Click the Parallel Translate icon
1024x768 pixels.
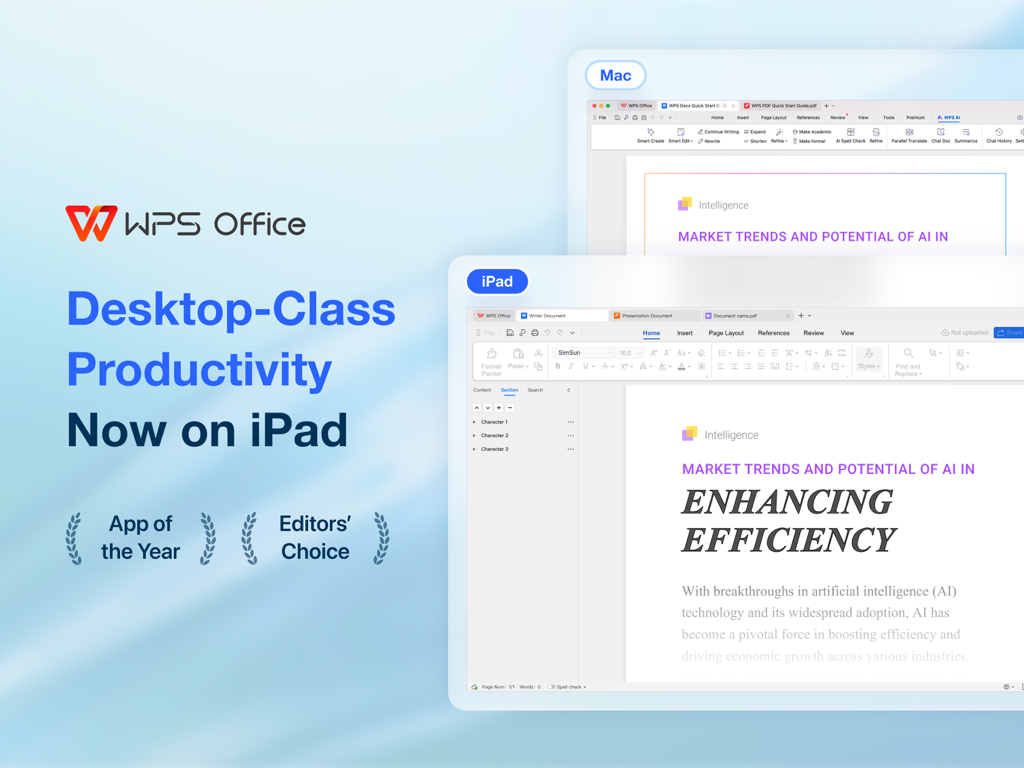click(x=909, y=133)
